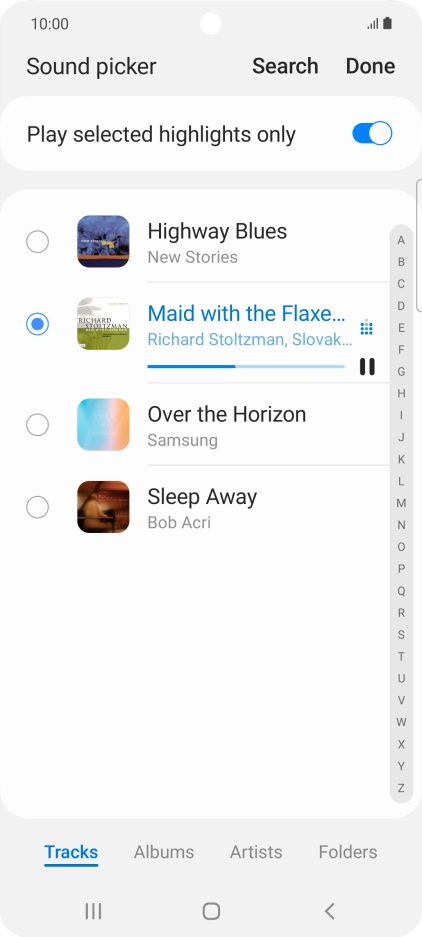Tap Sleep Away album cover image
Screen dimensions: 422x937
[103, 507]
